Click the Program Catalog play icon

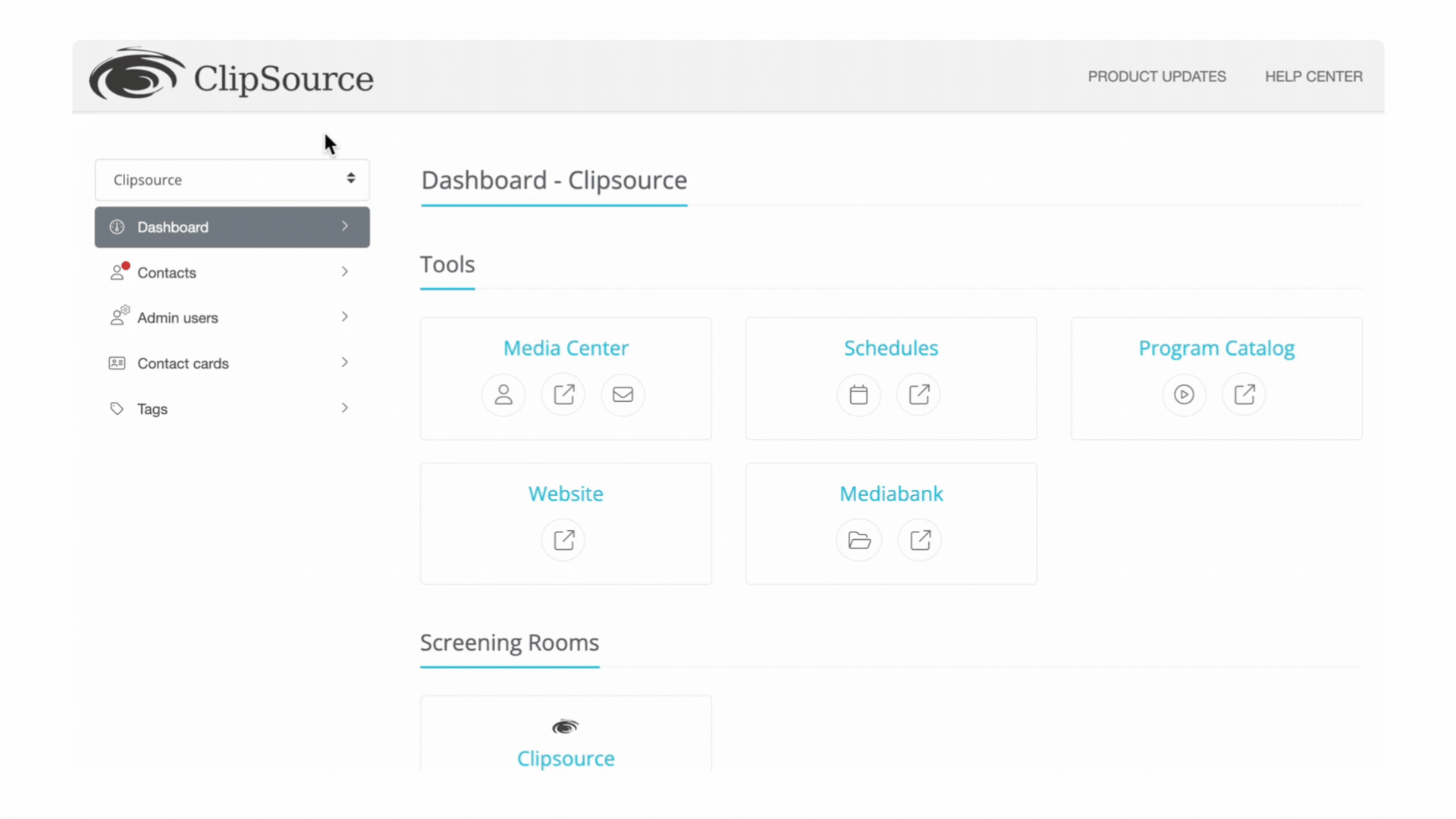coord(1184,394)
